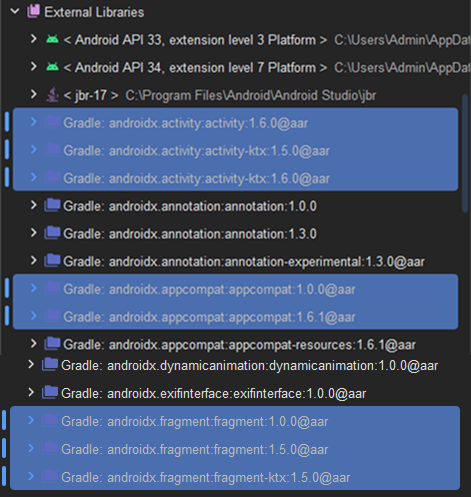This screenshot has height=497, width=471.
Task: Select Gradle: dynamicanimation:1.0.0@aar row
Action: tap(250, 366)
